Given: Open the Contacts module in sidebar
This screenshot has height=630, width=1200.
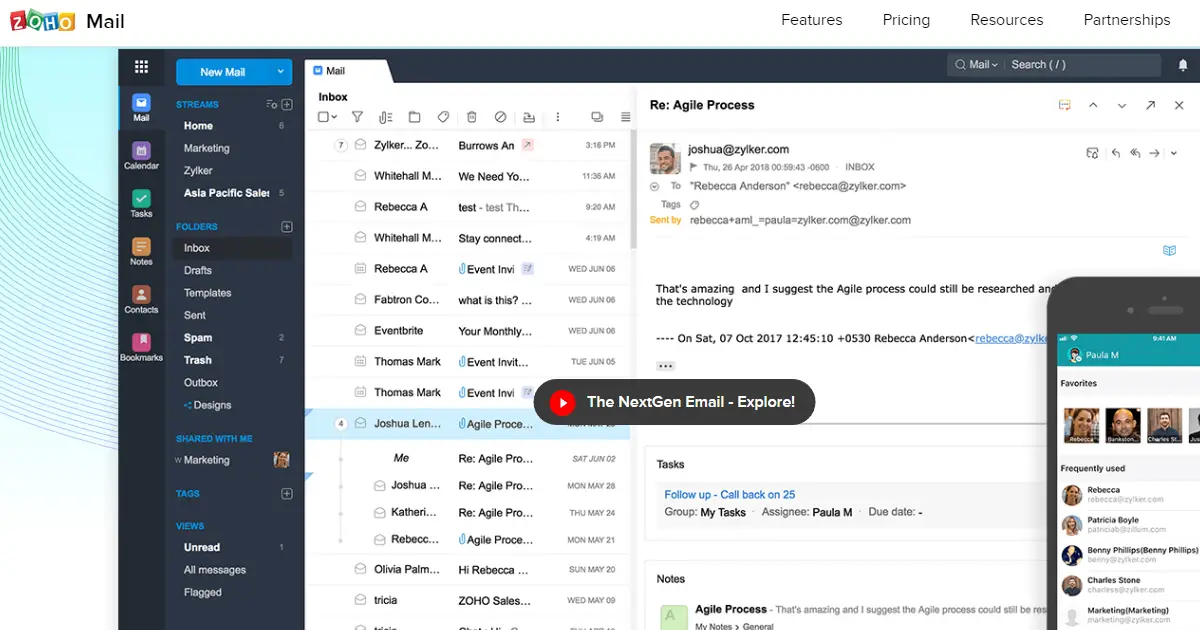Looking at the screenshot, I should click(x=141, y=300).
